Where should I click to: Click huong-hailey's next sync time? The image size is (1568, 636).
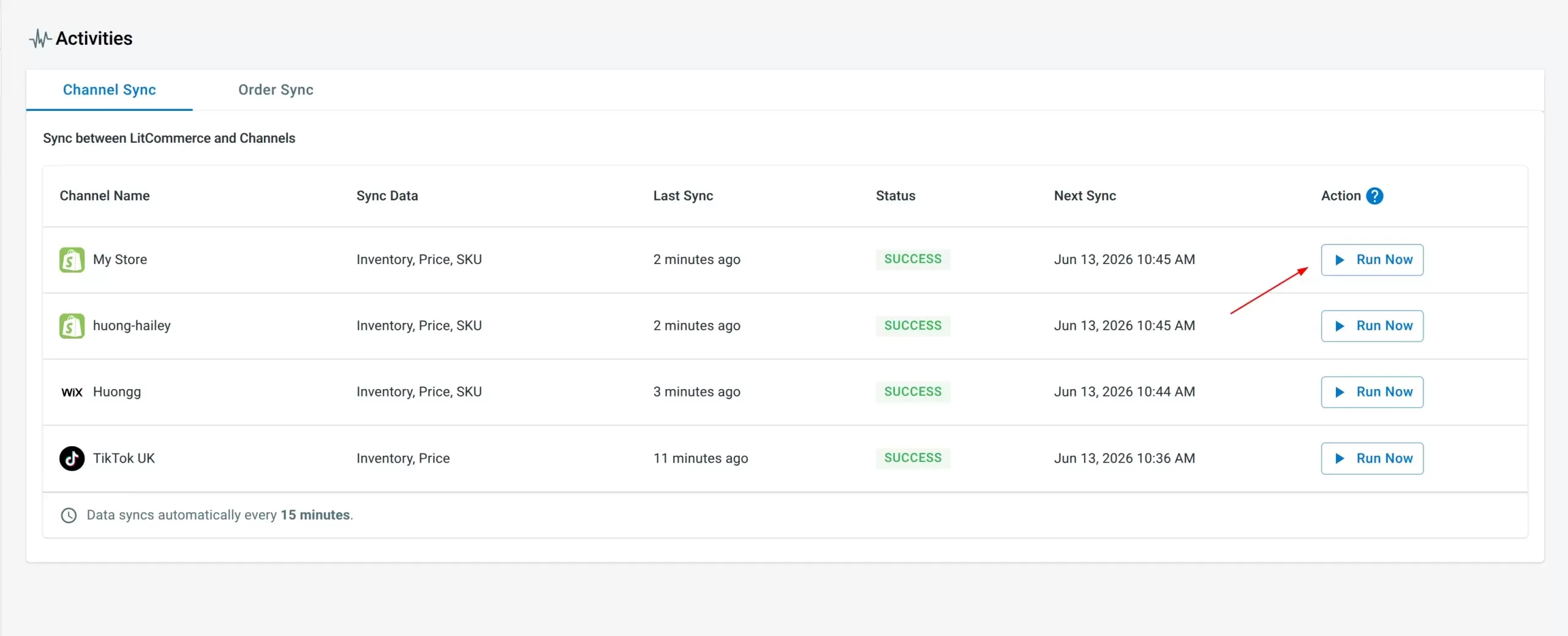point(1125,326)
